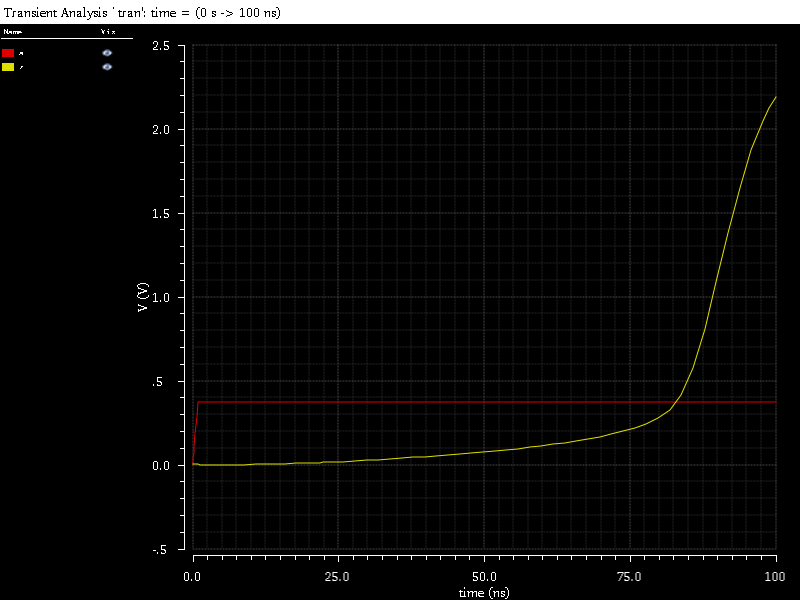This screenshot has height=600, width=800.
Task: Toggle visibility of the yellow trace
Action: tap(107, 67)
